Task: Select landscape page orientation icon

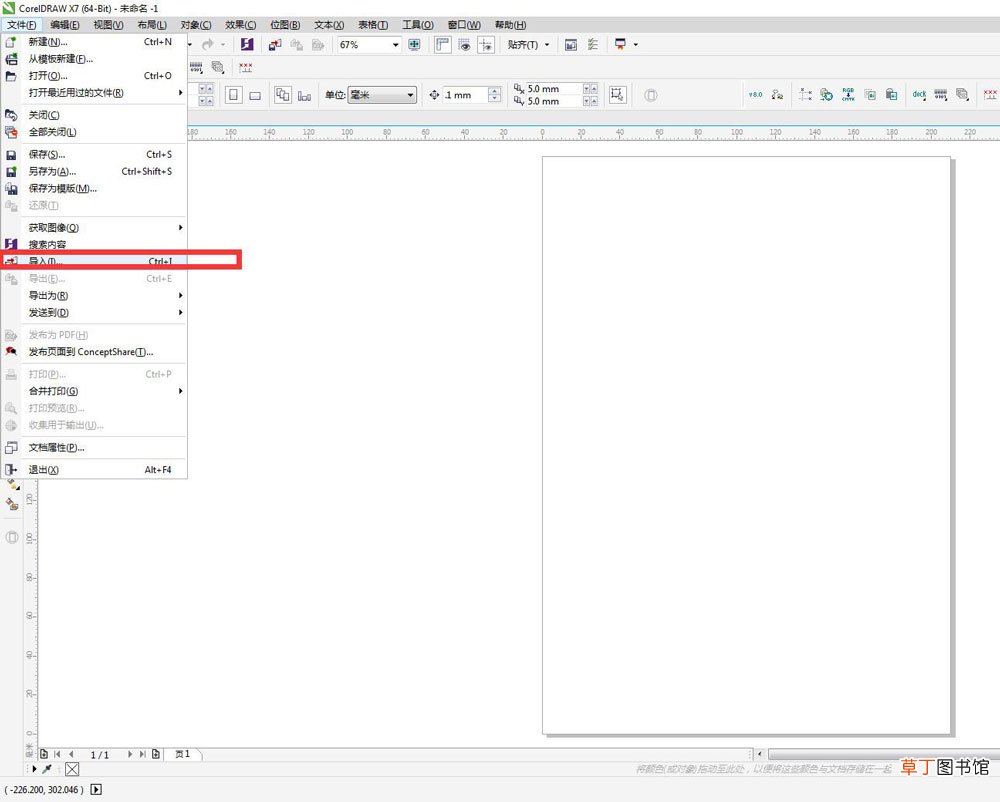Action: pos(255,96)
